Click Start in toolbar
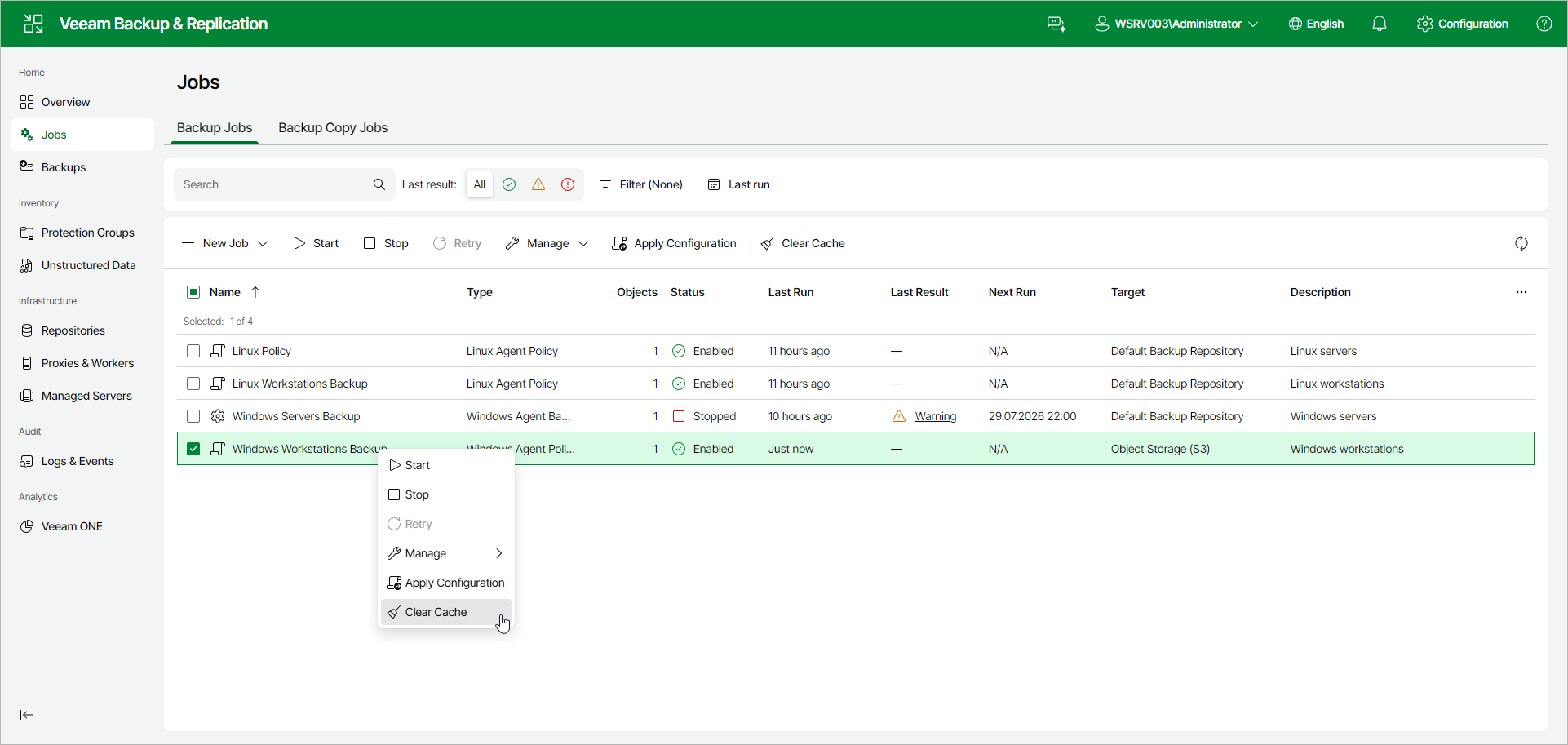 pos(317,243)
